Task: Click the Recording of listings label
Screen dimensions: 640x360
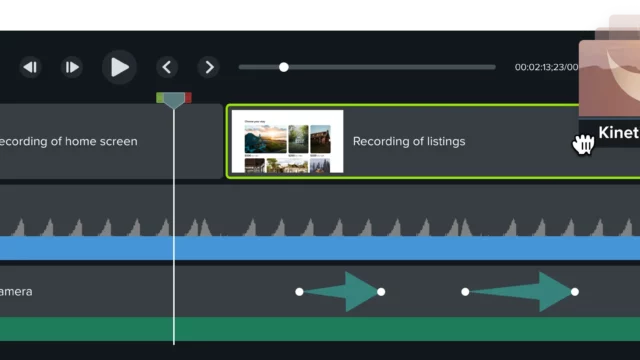Action: point(409,141)
